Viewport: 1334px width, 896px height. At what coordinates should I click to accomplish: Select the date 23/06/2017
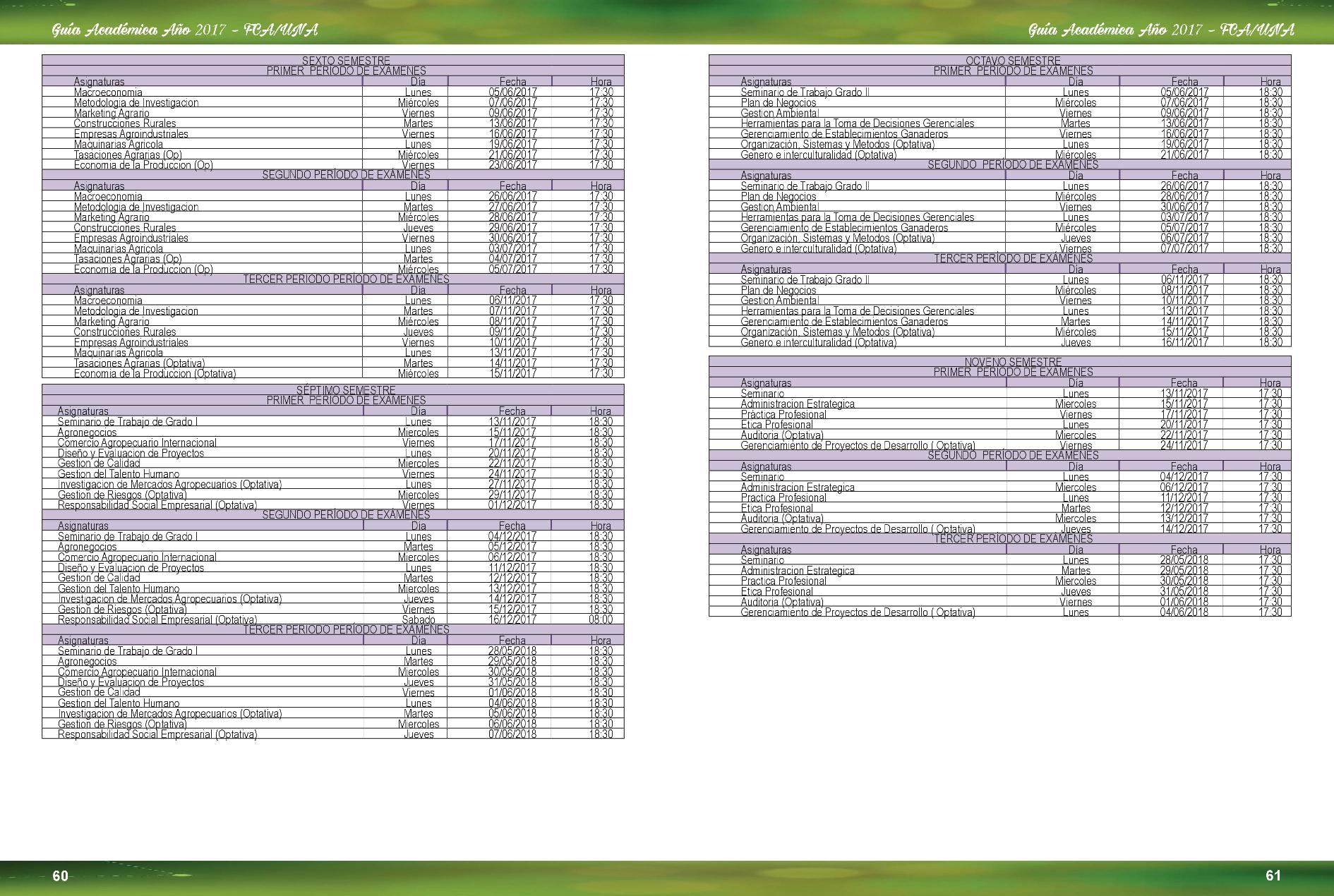513,165
